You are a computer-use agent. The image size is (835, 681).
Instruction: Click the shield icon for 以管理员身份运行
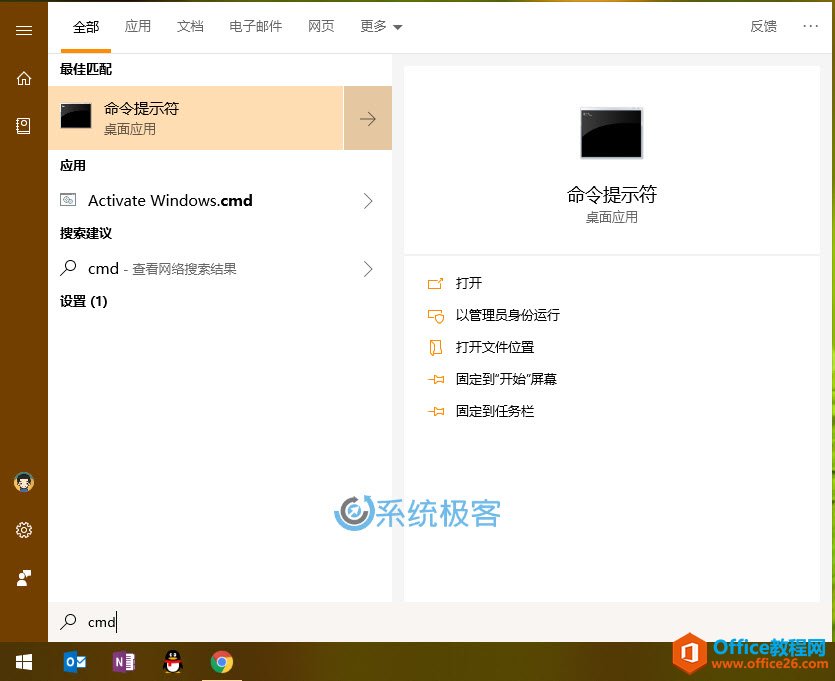tap(436, 316)
